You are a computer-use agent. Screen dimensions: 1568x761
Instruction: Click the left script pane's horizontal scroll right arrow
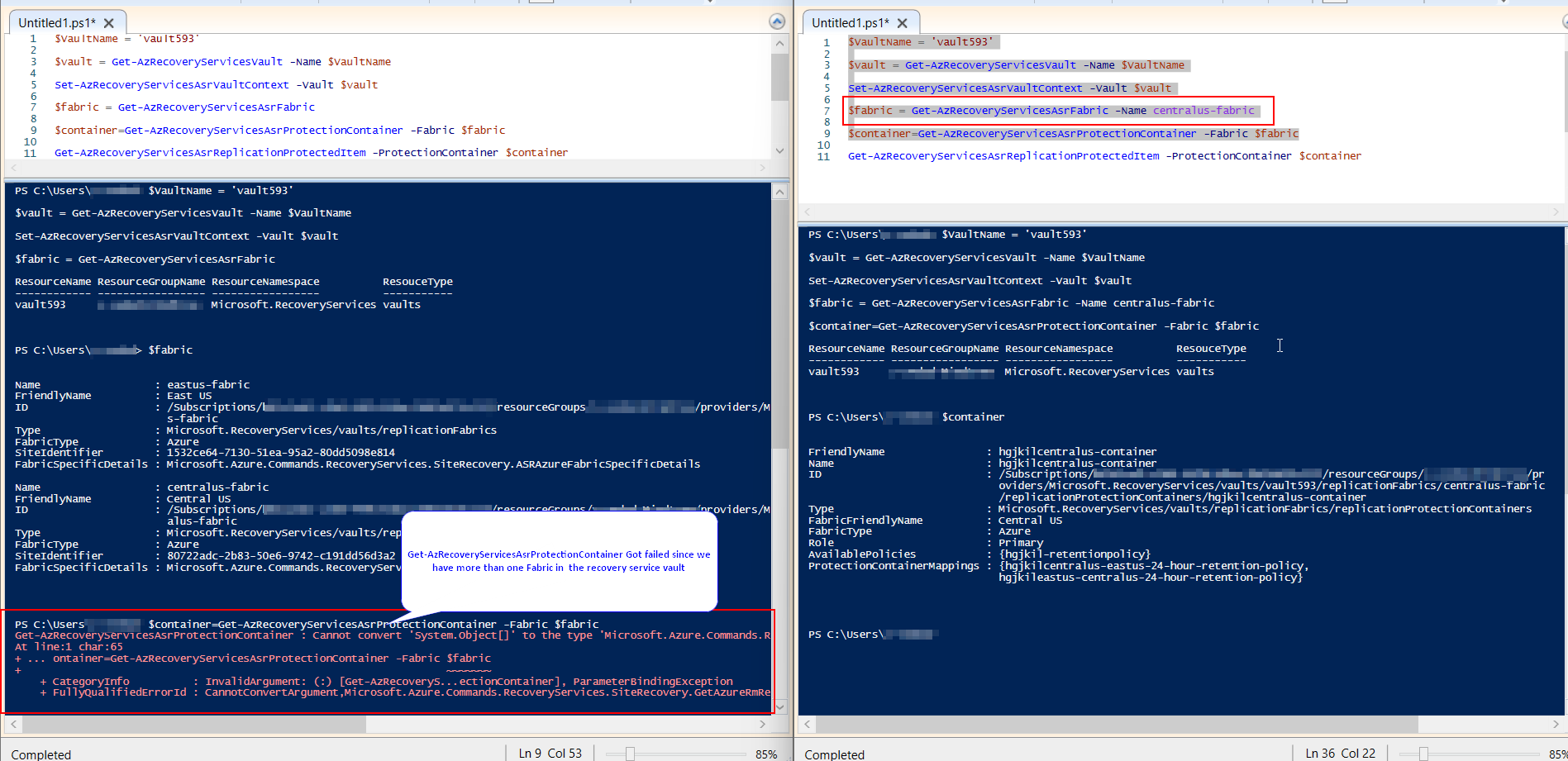point(763,168)
